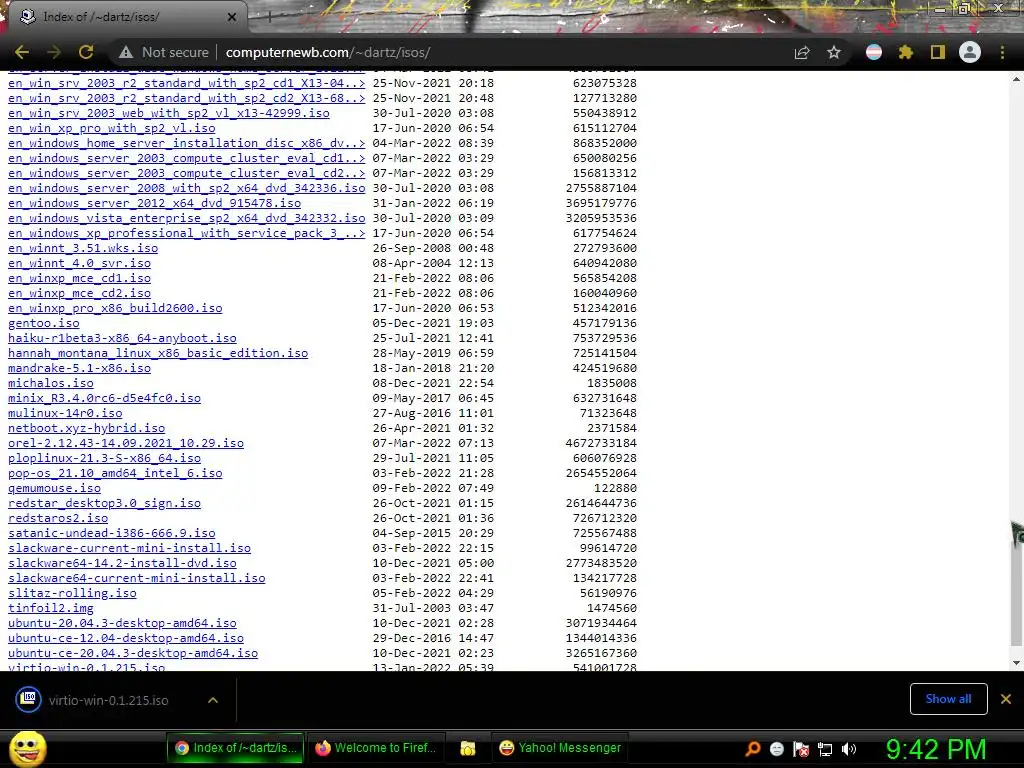The height and width of the screenshot is (768, 1024).
Task: Click page scrollbar down arrow
Action: pyautogui.click(x=1016, y=663)
